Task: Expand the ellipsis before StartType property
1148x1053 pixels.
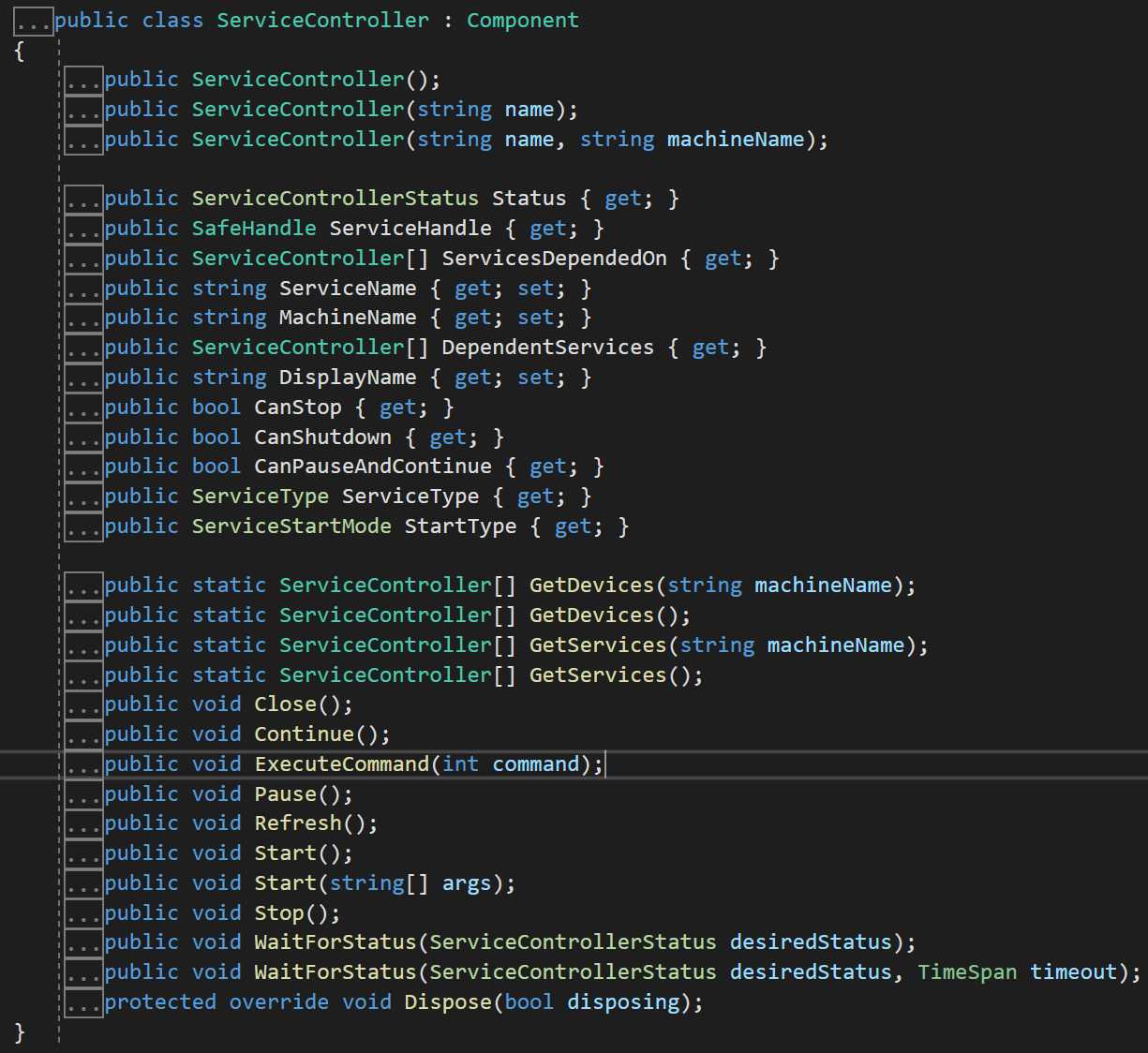Action: coord(84,527)
